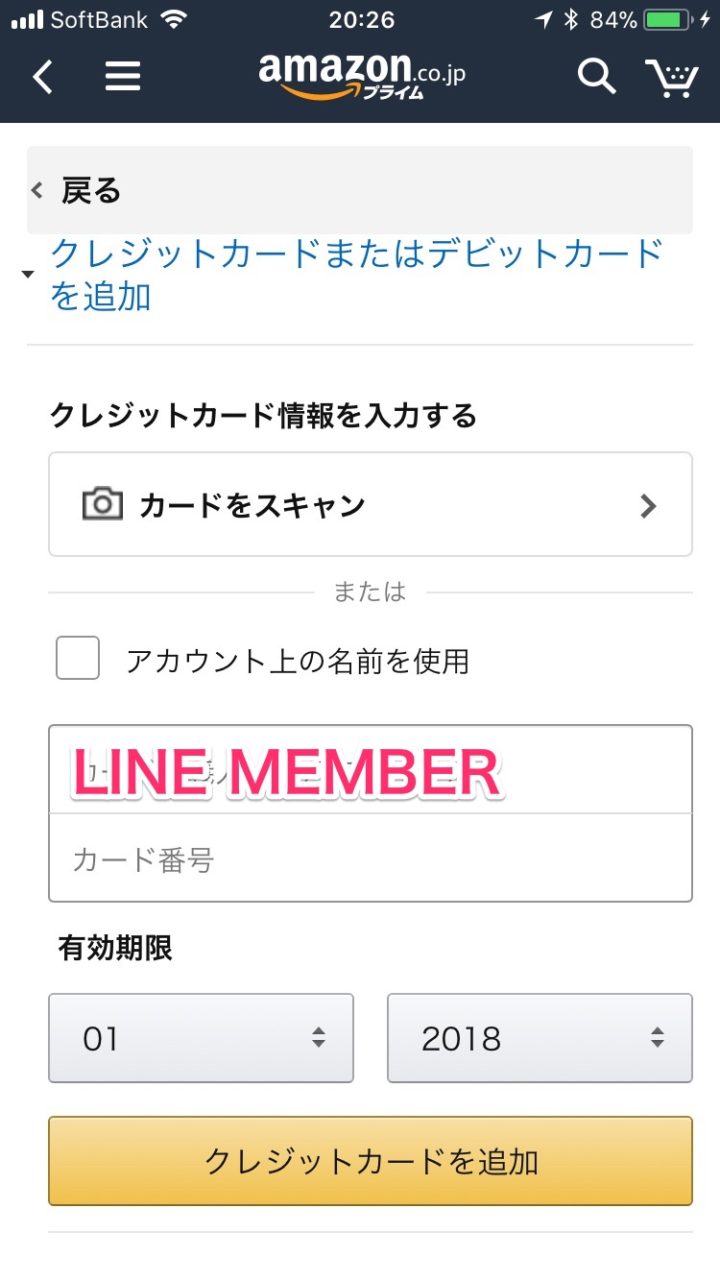Focus the カード番号 input field
The image size is (720, 1281).
[370, 859]
